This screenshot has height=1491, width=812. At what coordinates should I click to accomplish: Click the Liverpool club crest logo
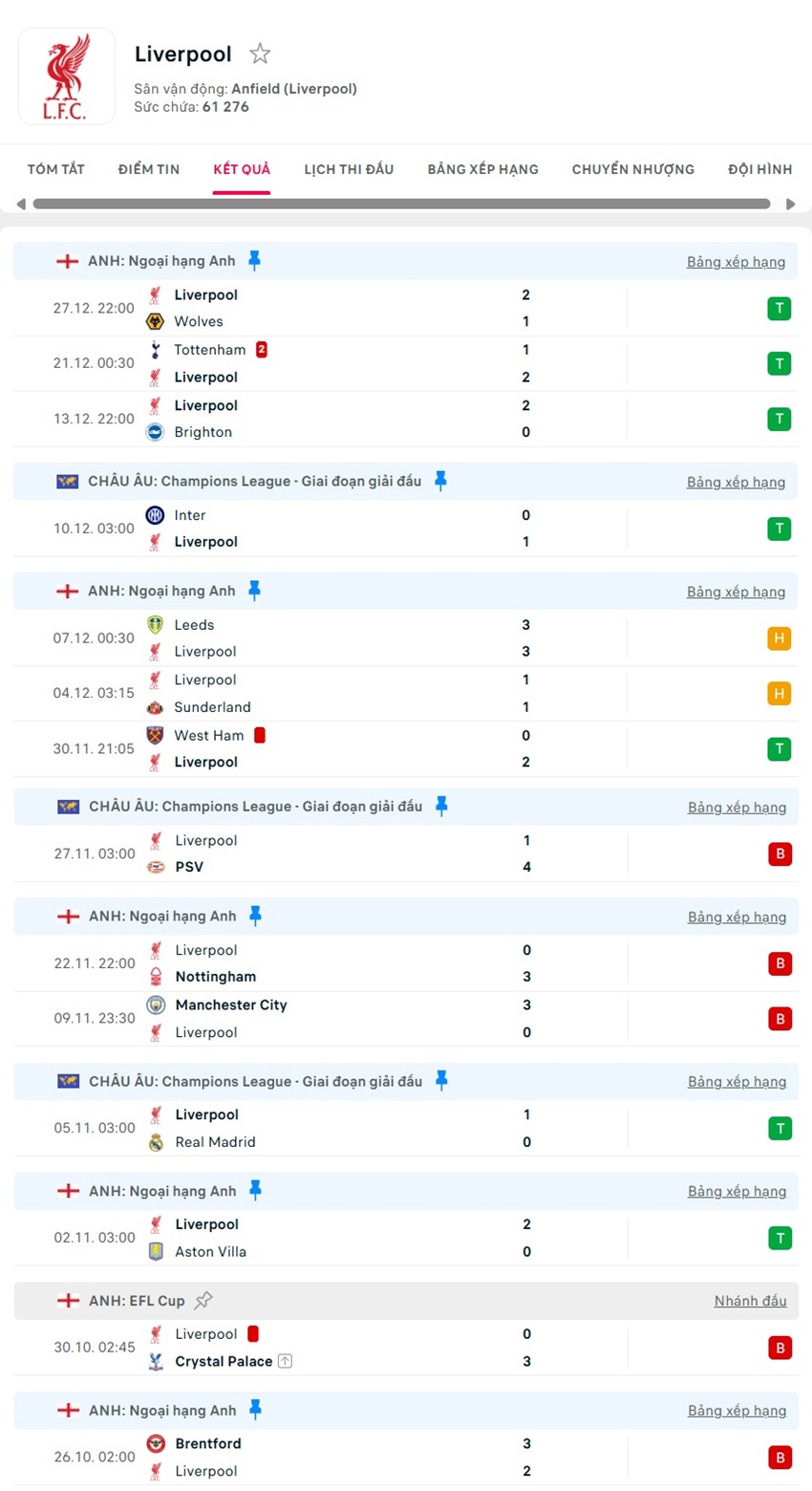click(x=65, y=76)
